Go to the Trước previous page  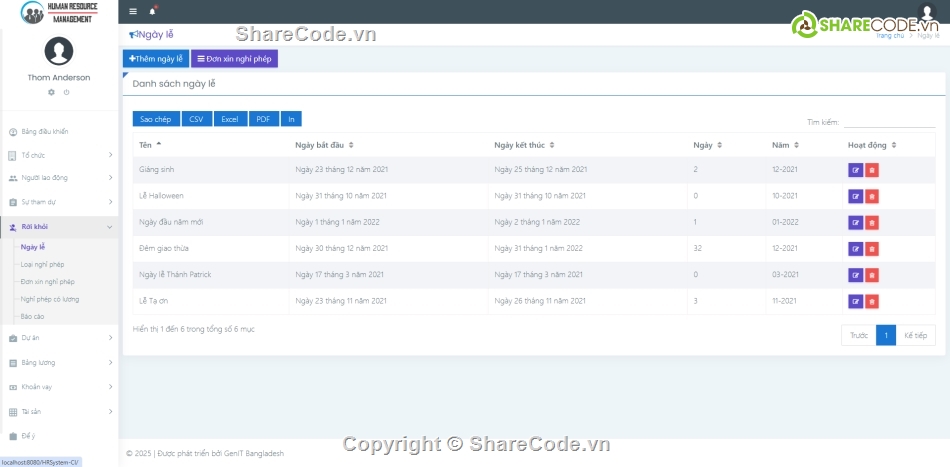click(859, 336)
